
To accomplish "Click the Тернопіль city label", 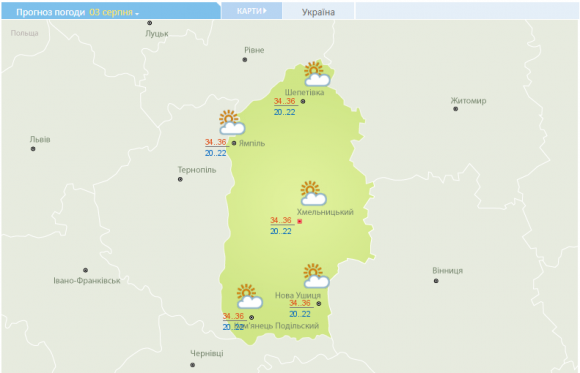I will [x=197, y=170].
